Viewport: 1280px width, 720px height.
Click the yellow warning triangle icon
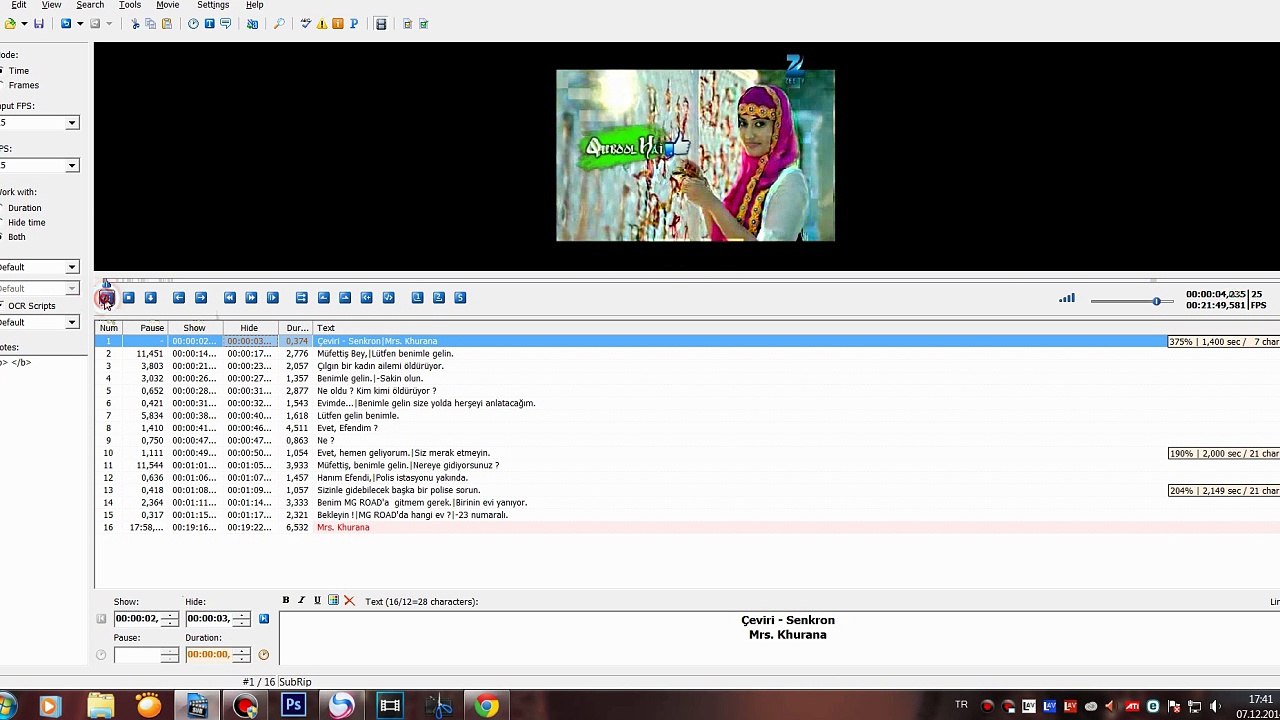click(322, 24)
